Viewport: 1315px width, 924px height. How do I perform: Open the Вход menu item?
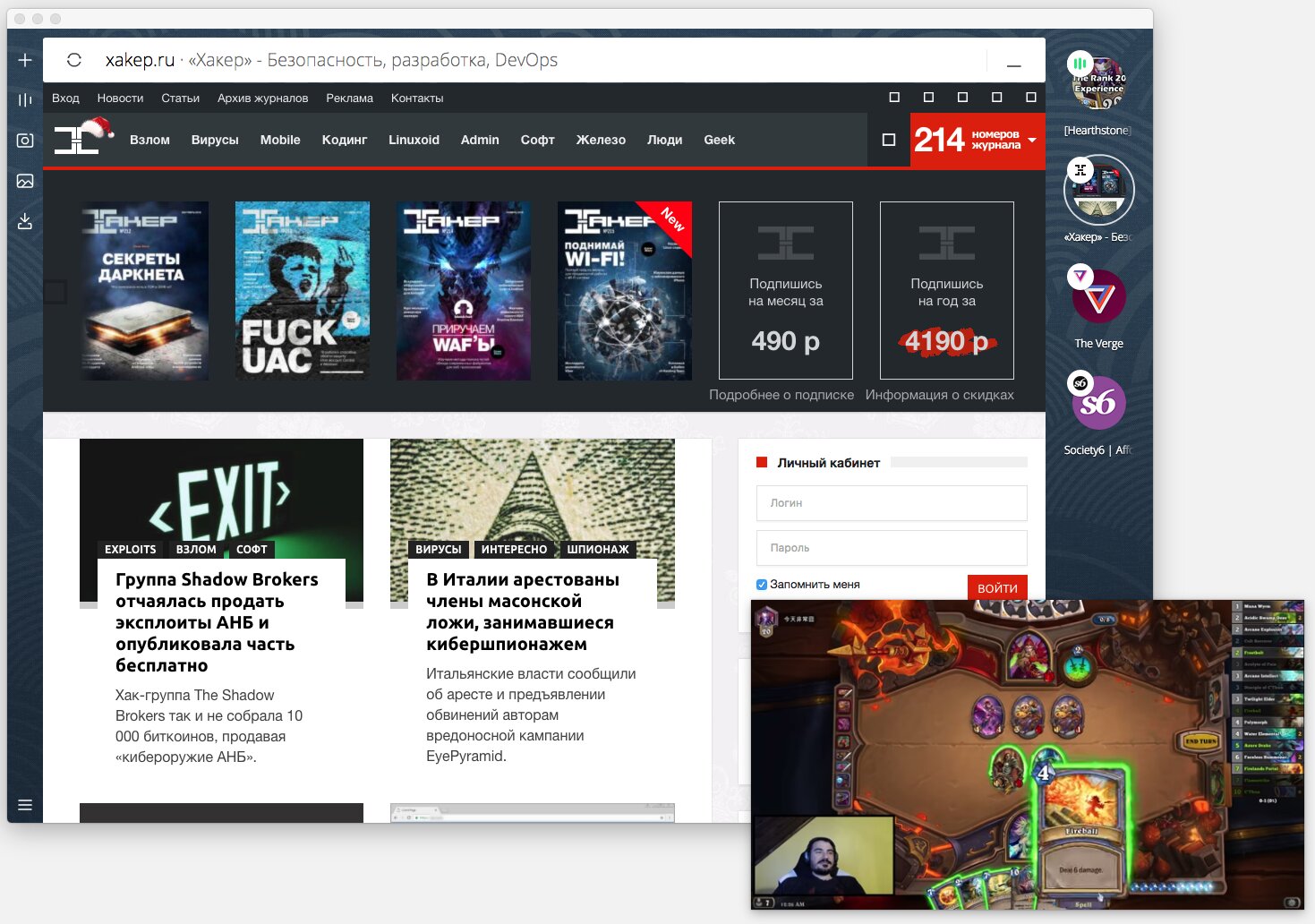tap(65, 98)
